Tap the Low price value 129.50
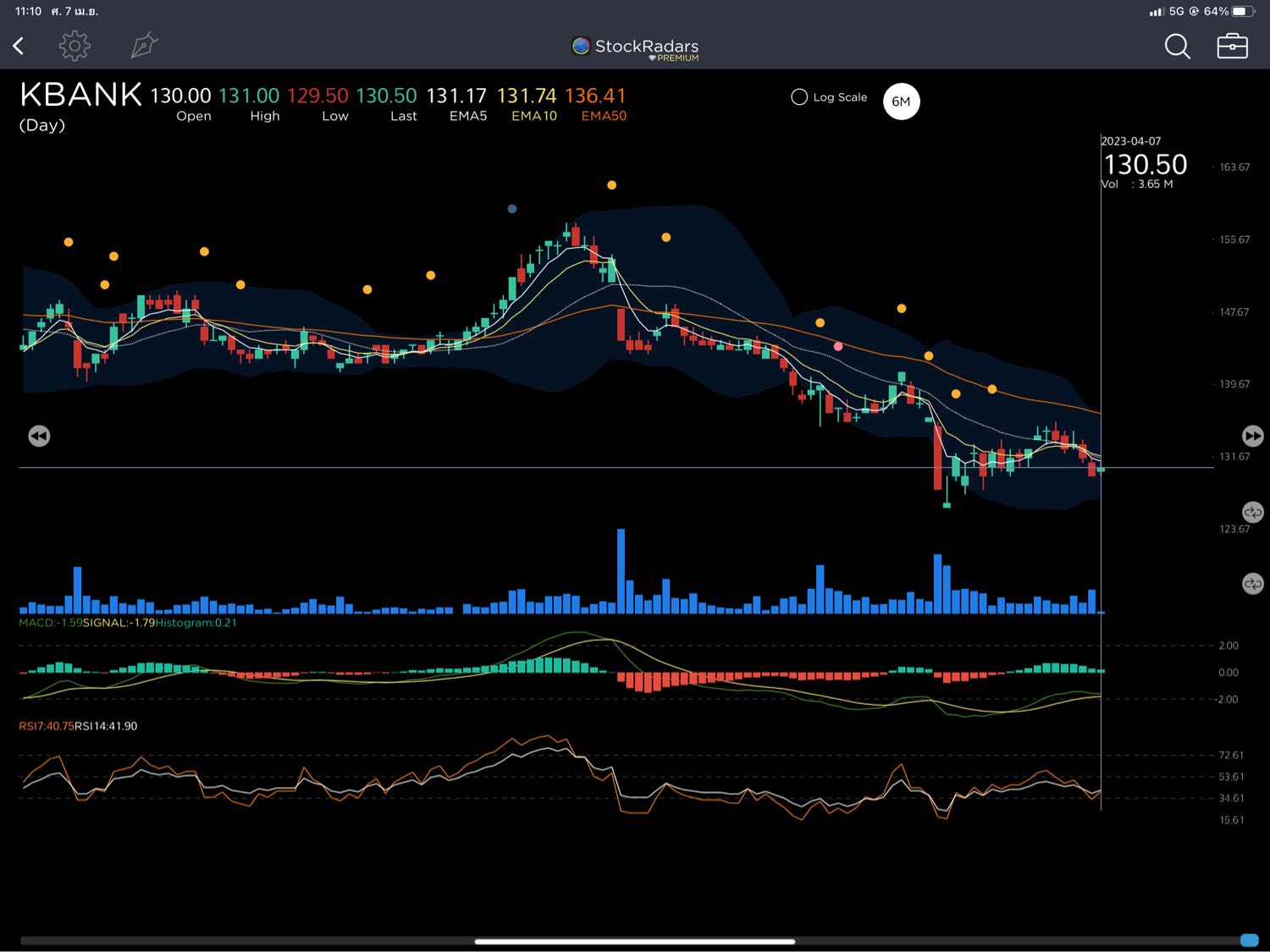The height and width of the screenshot is (952, 1270). point(317,96)
